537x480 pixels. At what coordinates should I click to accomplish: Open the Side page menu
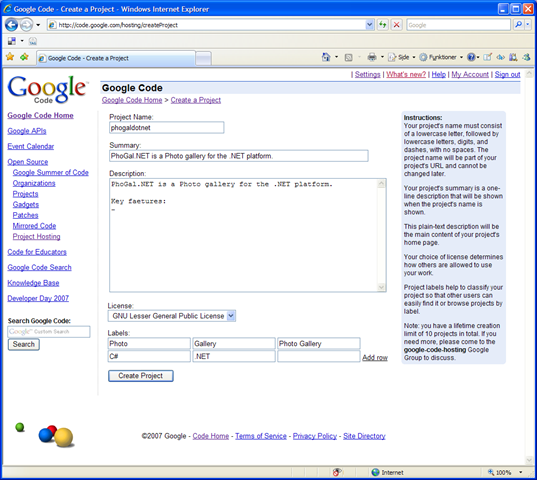401,57
